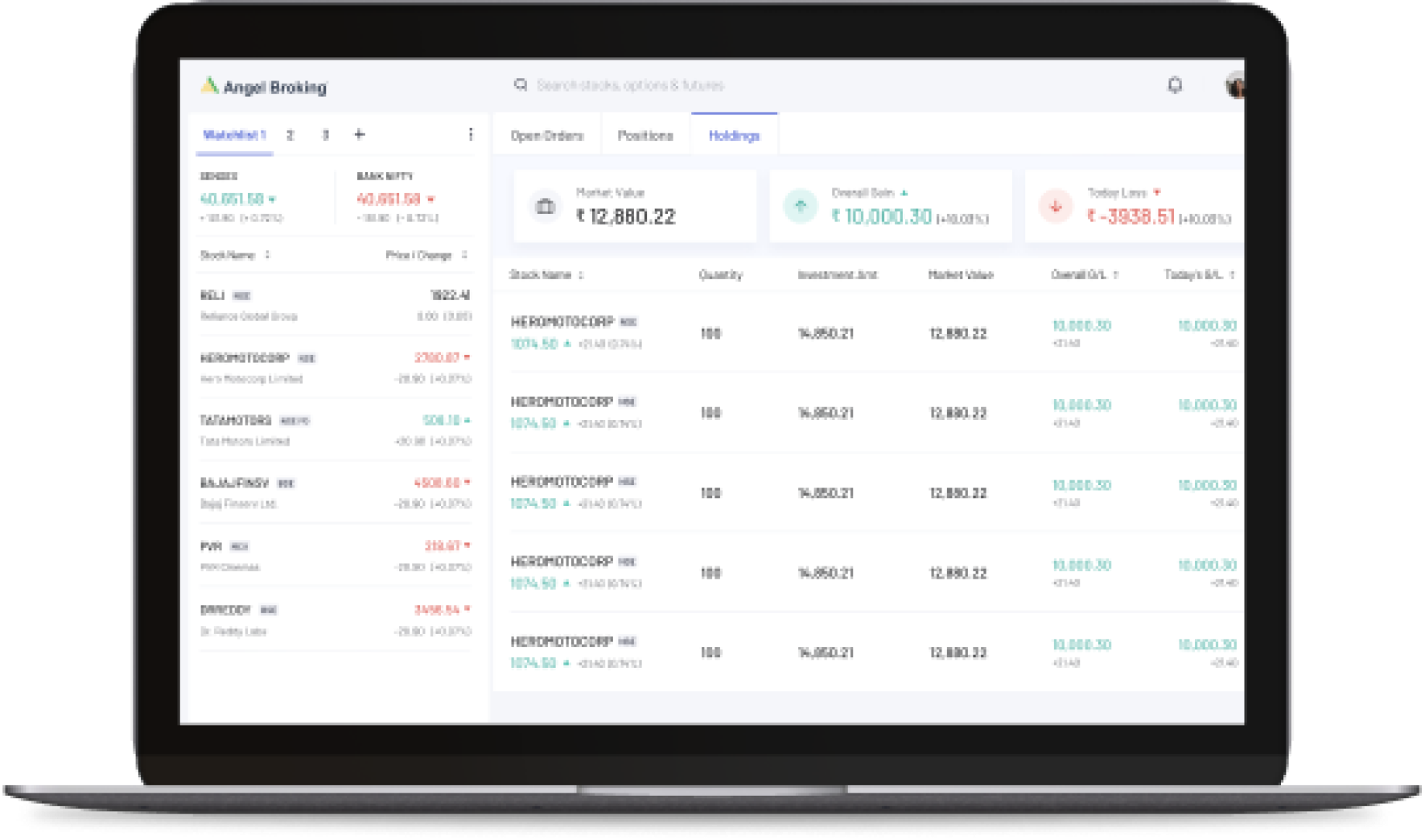Viewport: 1425px width, 840px height.
Task: Click the Overall Gain up-arrow icon
Action: point(801,206)
